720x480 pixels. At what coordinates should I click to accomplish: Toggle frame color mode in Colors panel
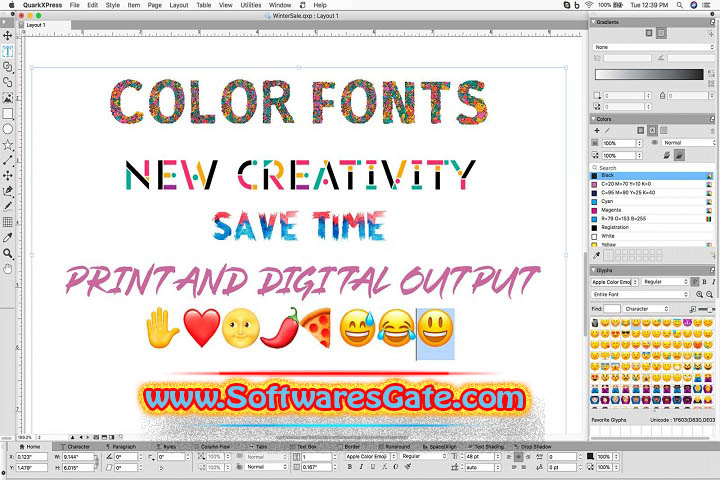coord(641,130)
